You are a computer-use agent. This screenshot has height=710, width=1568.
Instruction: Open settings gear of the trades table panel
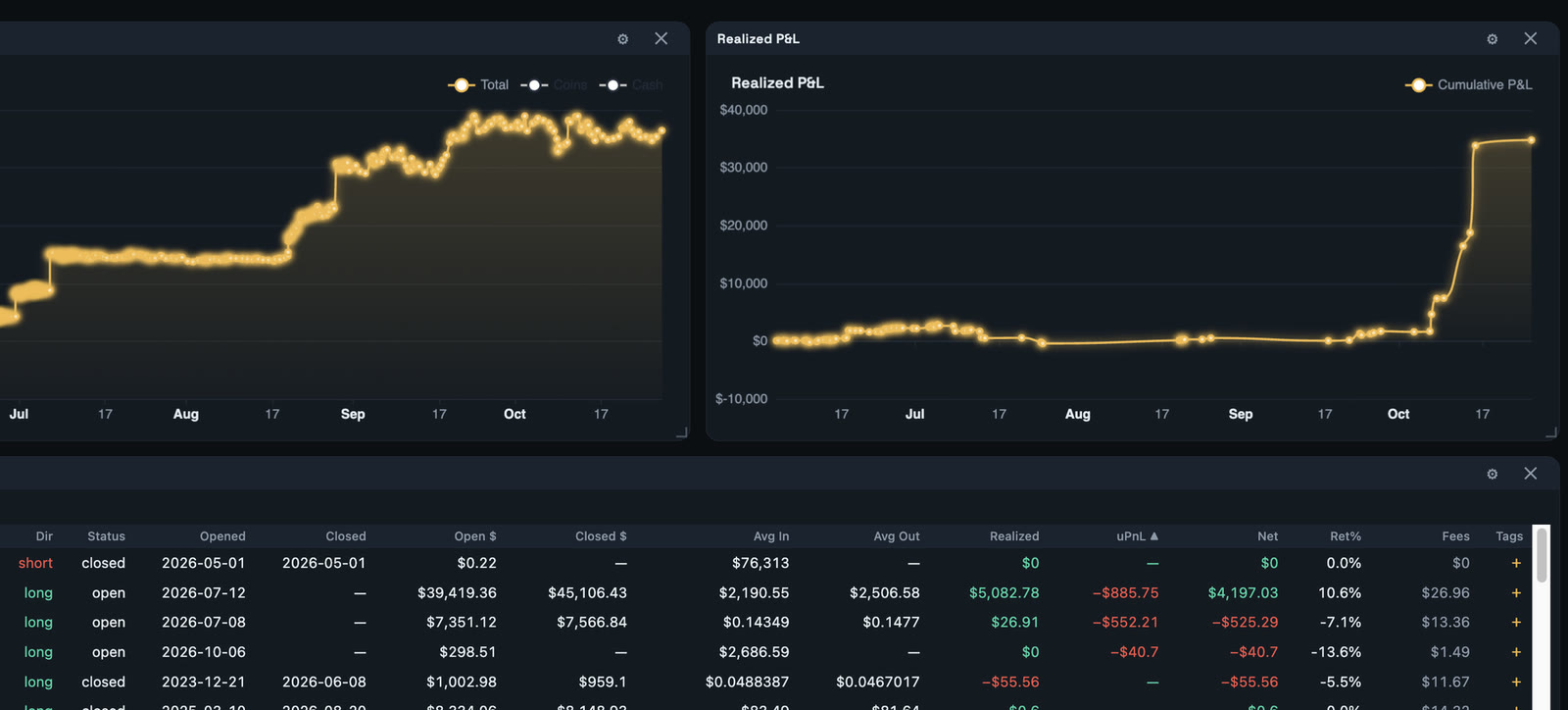pyautogui.click(x=1493, y=474)
